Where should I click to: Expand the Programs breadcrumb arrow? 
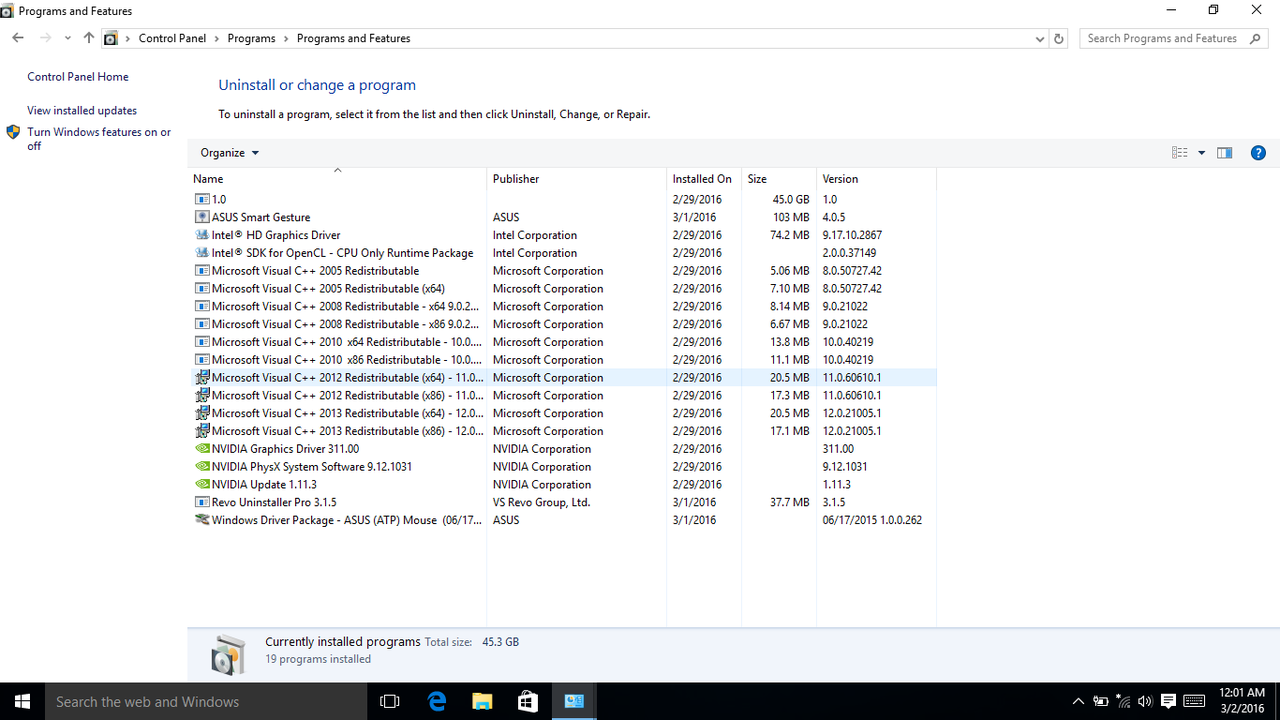(286, 38)
